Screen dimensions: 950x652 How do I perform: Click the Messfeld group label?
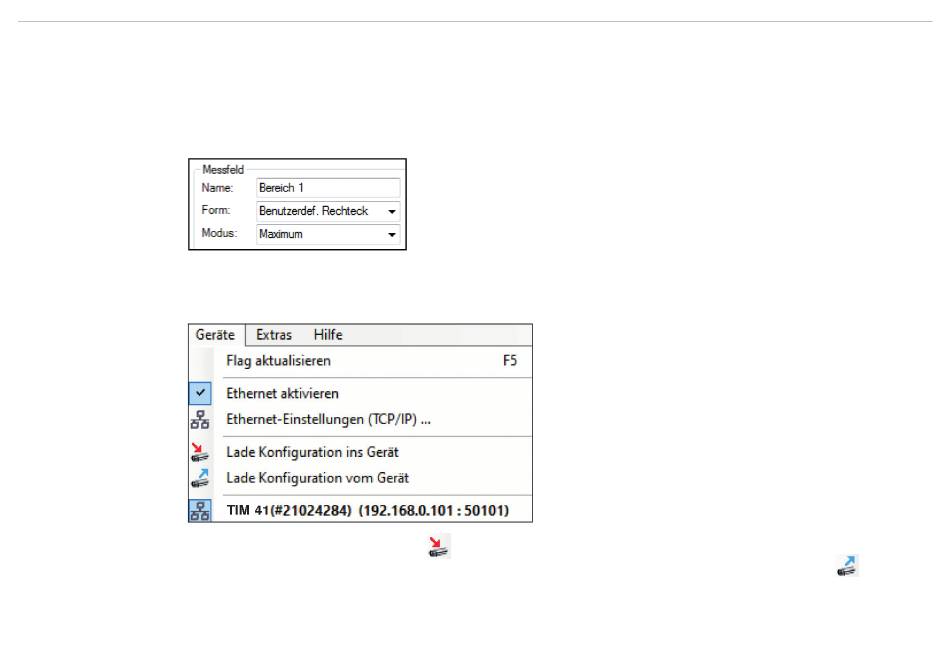tap(223, 170)
